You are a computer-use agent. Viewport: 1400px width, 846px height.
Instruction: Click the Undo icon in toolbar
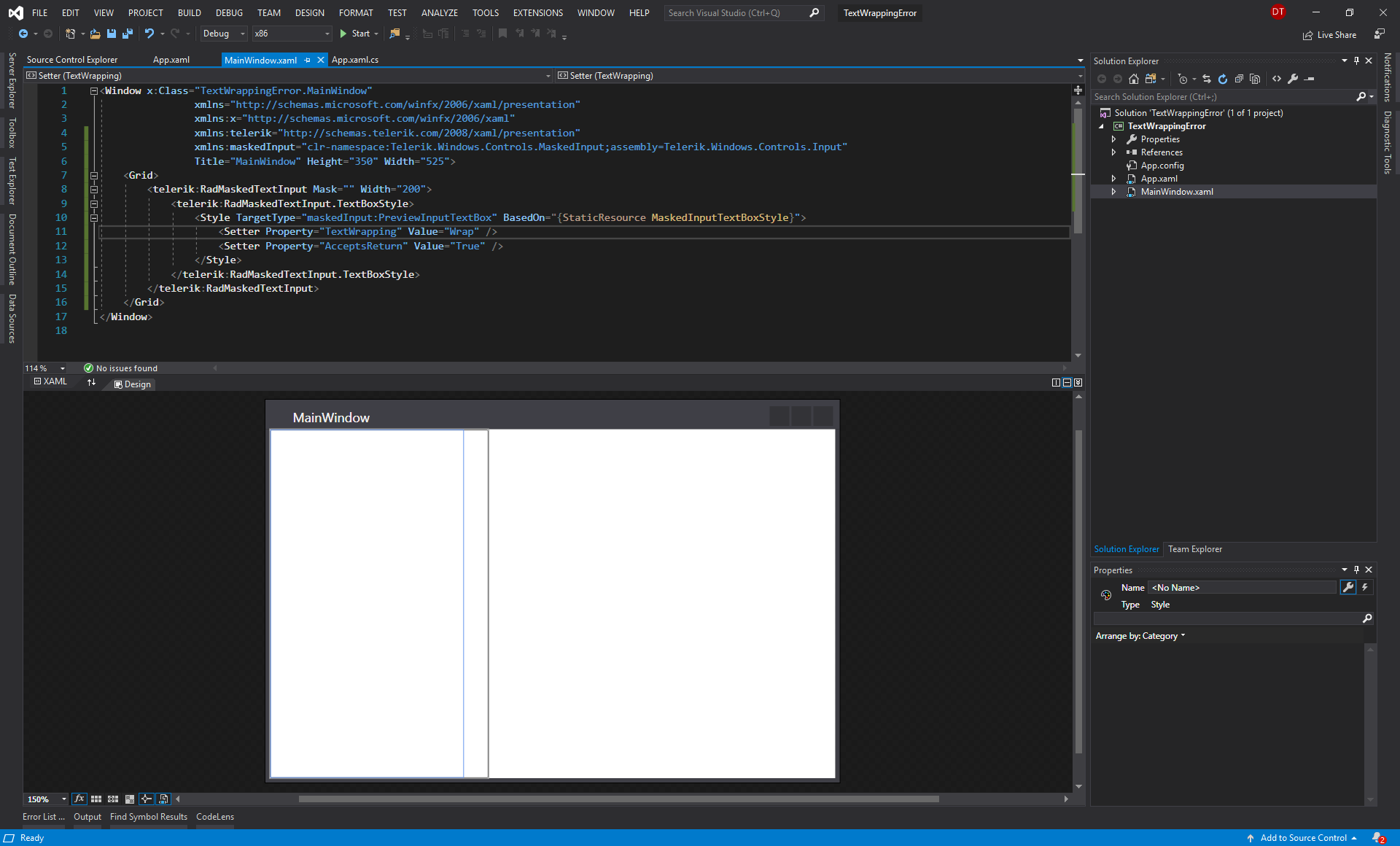click(x=149, y=34)
